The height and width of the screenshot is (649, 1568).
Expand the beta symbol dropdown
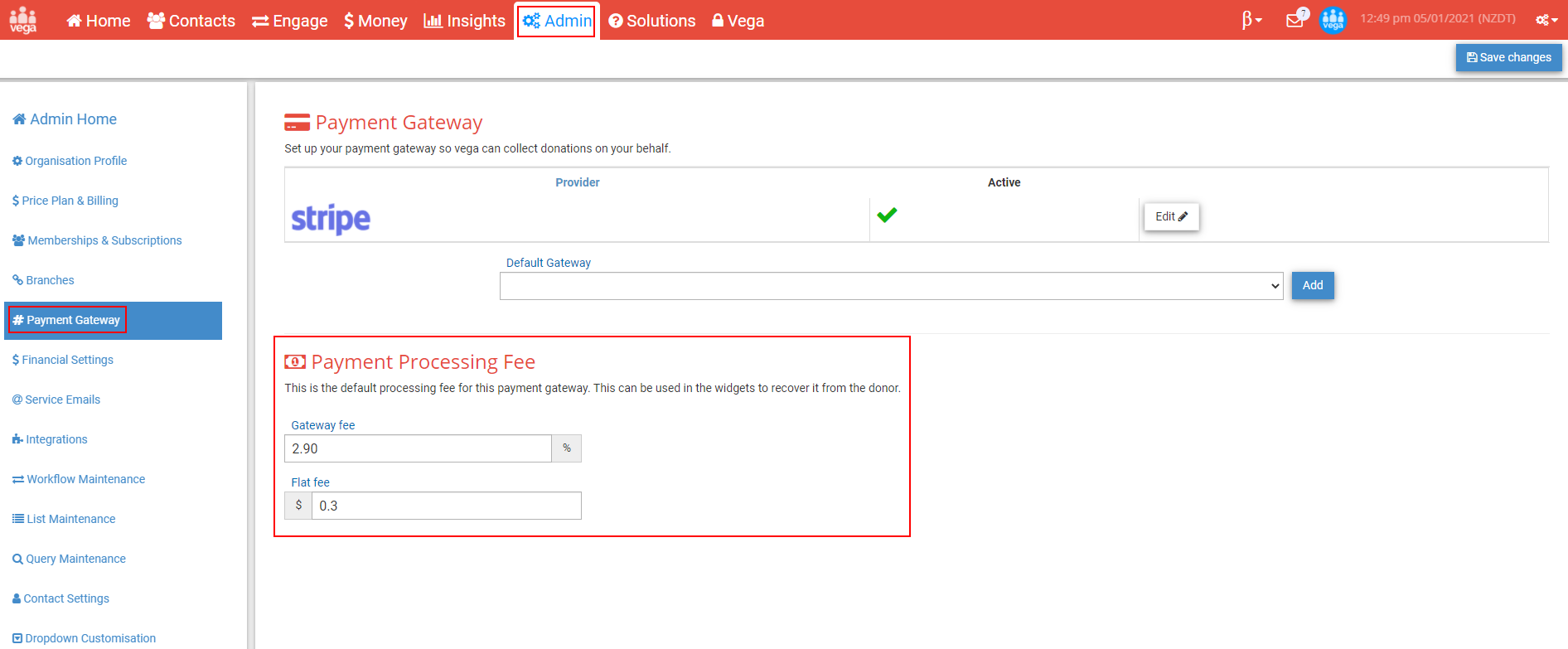click(x=1251, y=20)
